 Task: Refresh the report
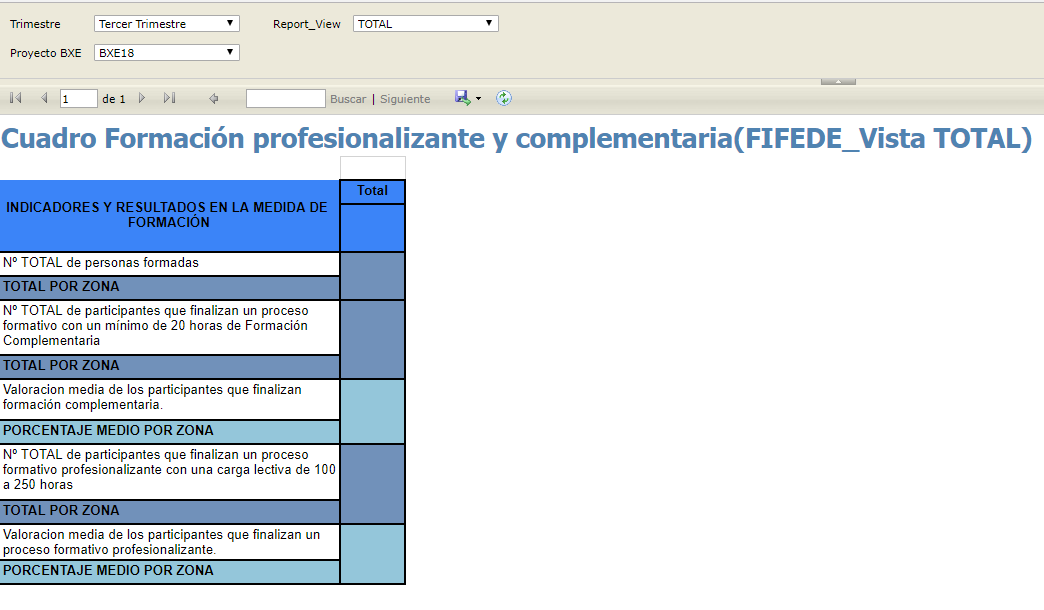(503, 98)
